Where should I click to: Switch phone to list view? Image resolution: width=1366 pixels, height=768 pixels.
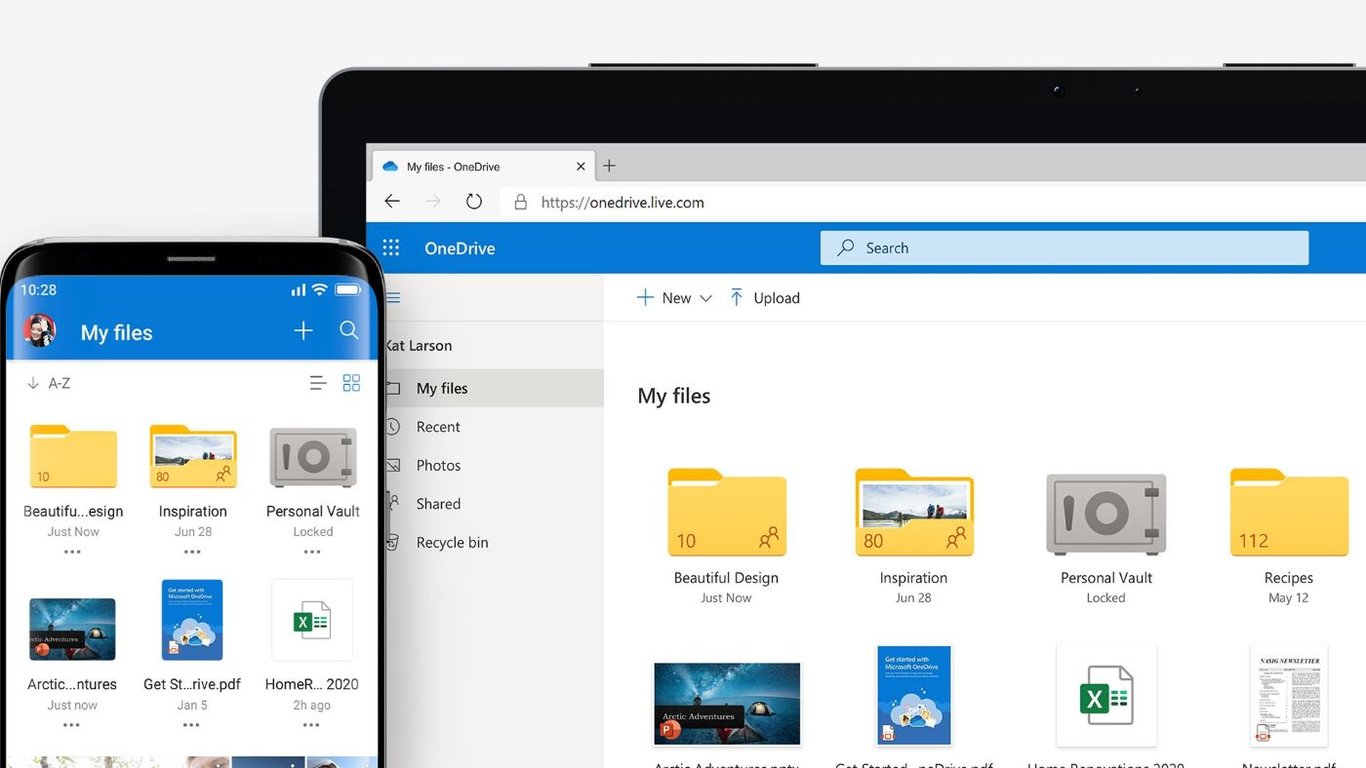pos(318,383)
